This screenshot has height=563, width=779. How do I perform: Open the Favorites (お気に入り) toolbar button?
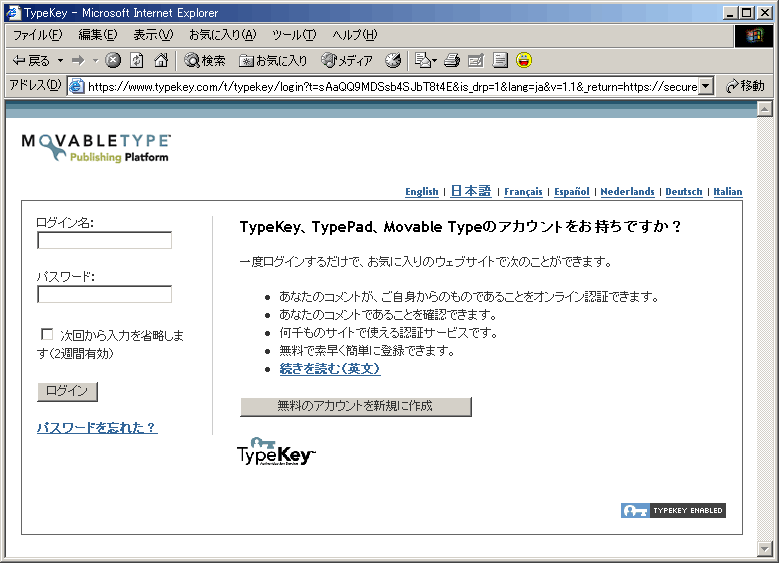273,61
